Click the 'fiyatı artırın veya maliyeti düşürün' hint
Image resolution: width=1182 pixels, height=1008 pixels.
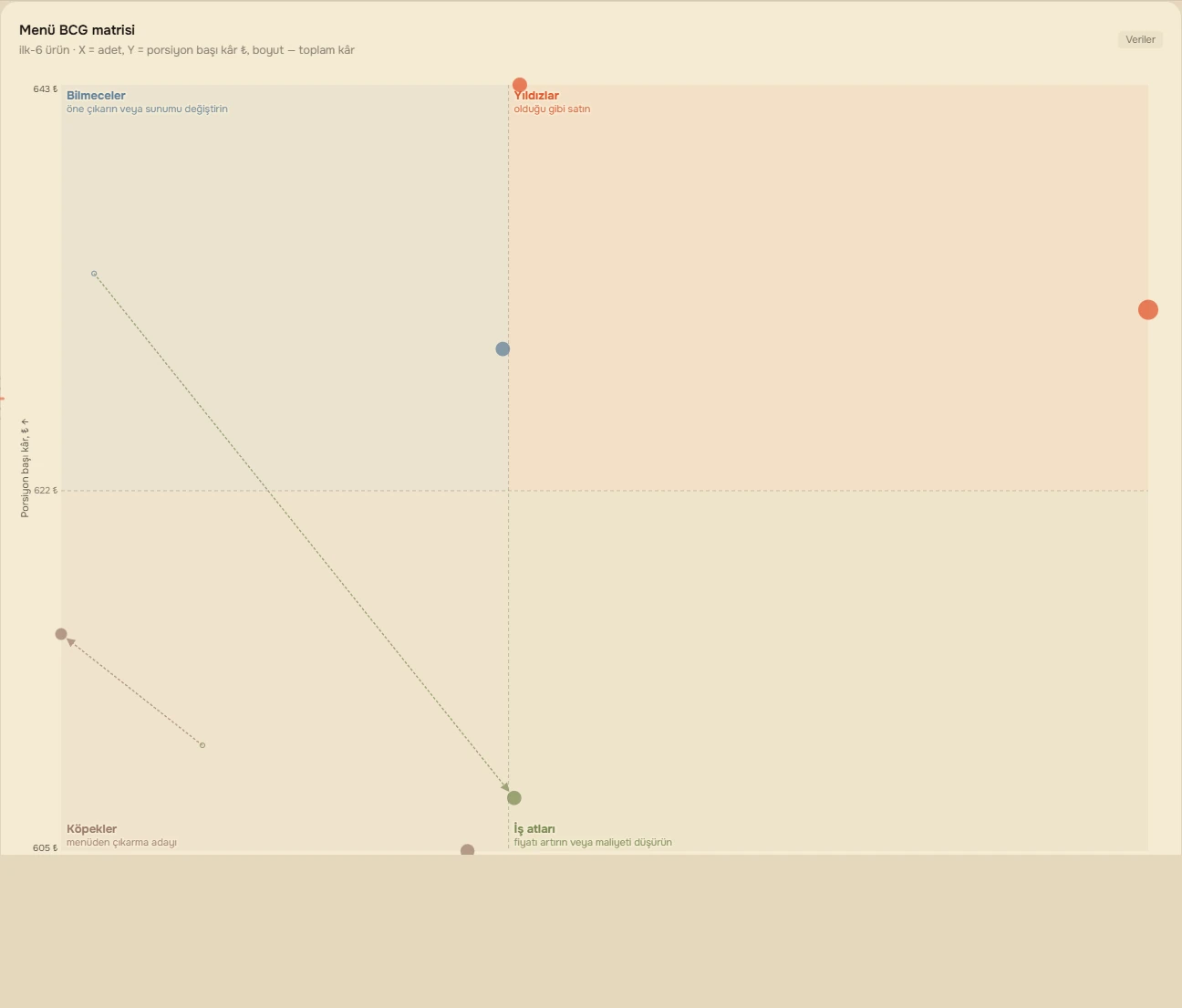tap(593, 842)
